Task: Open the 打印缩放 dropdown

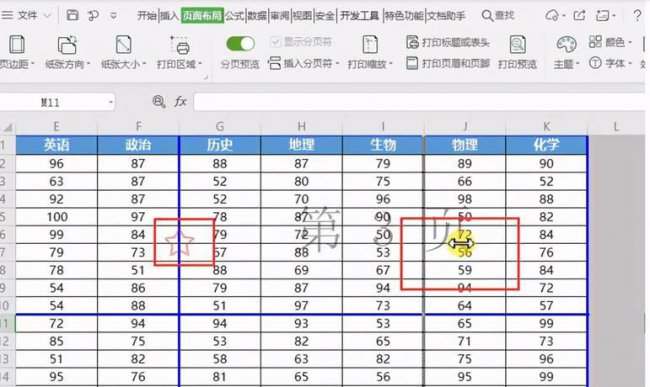Action: 370,52
